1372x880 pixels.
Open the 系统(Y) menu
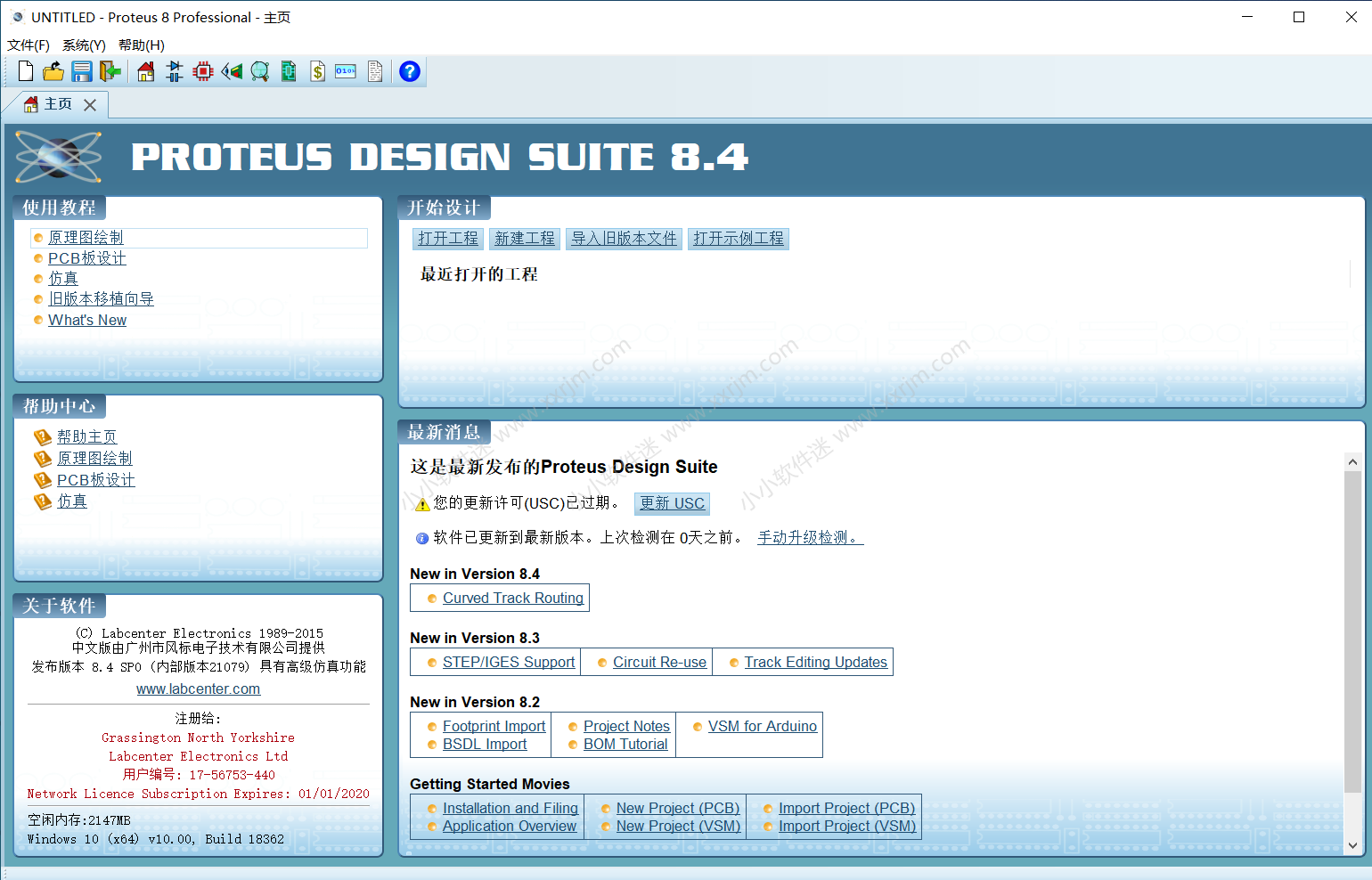(84, 45)
